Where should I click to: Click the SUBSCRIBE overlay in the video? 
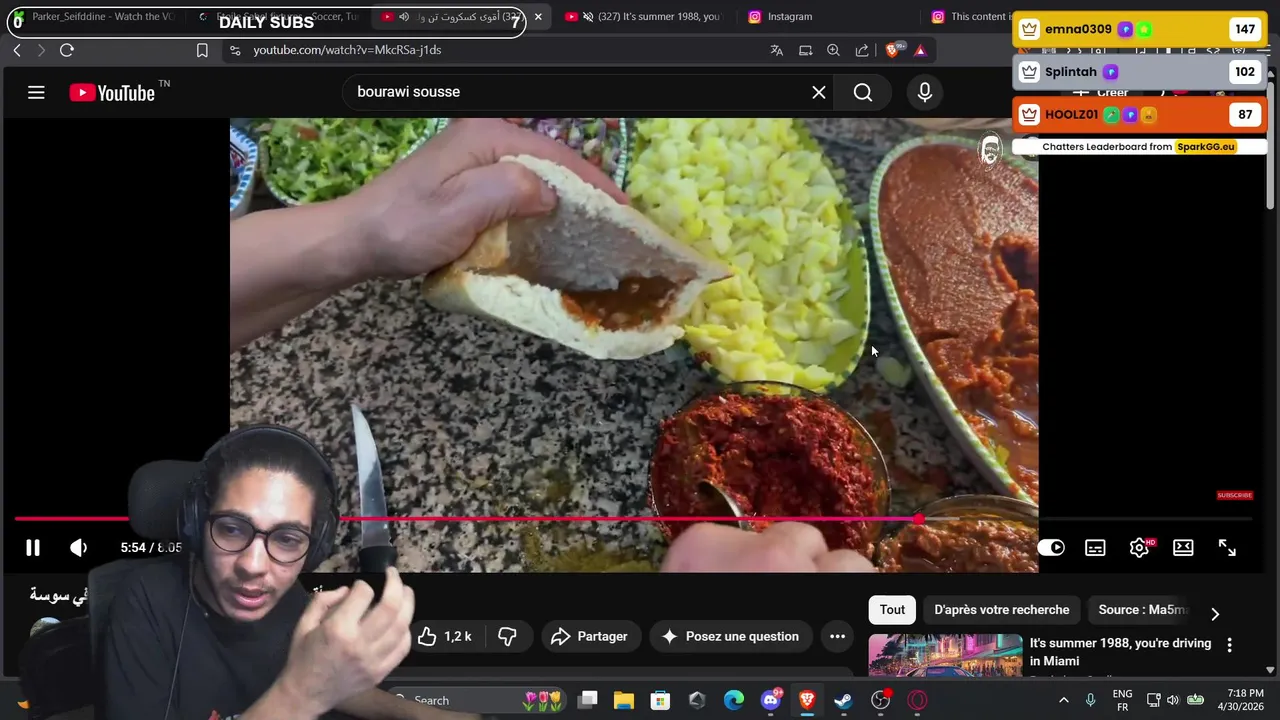[1234, 495]
